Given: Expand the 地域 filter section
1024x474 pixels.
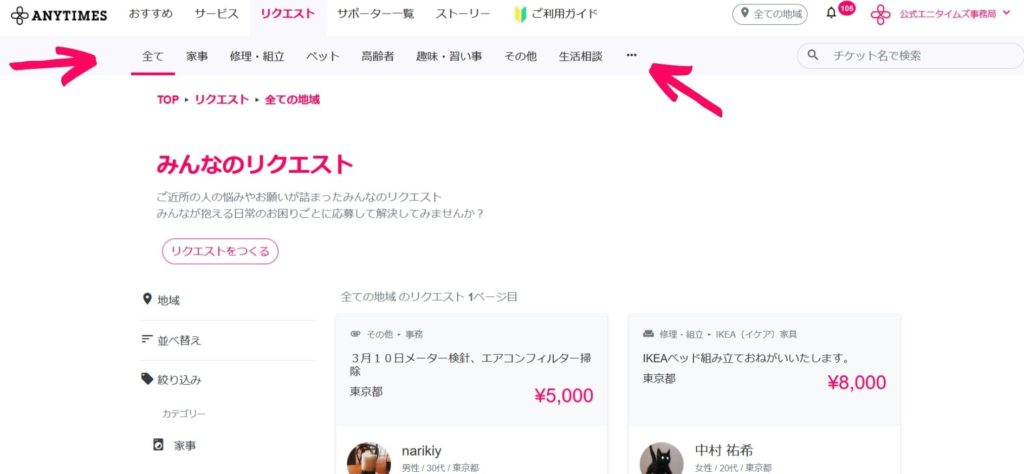Looking at the screenshot, I should [168, 300].
